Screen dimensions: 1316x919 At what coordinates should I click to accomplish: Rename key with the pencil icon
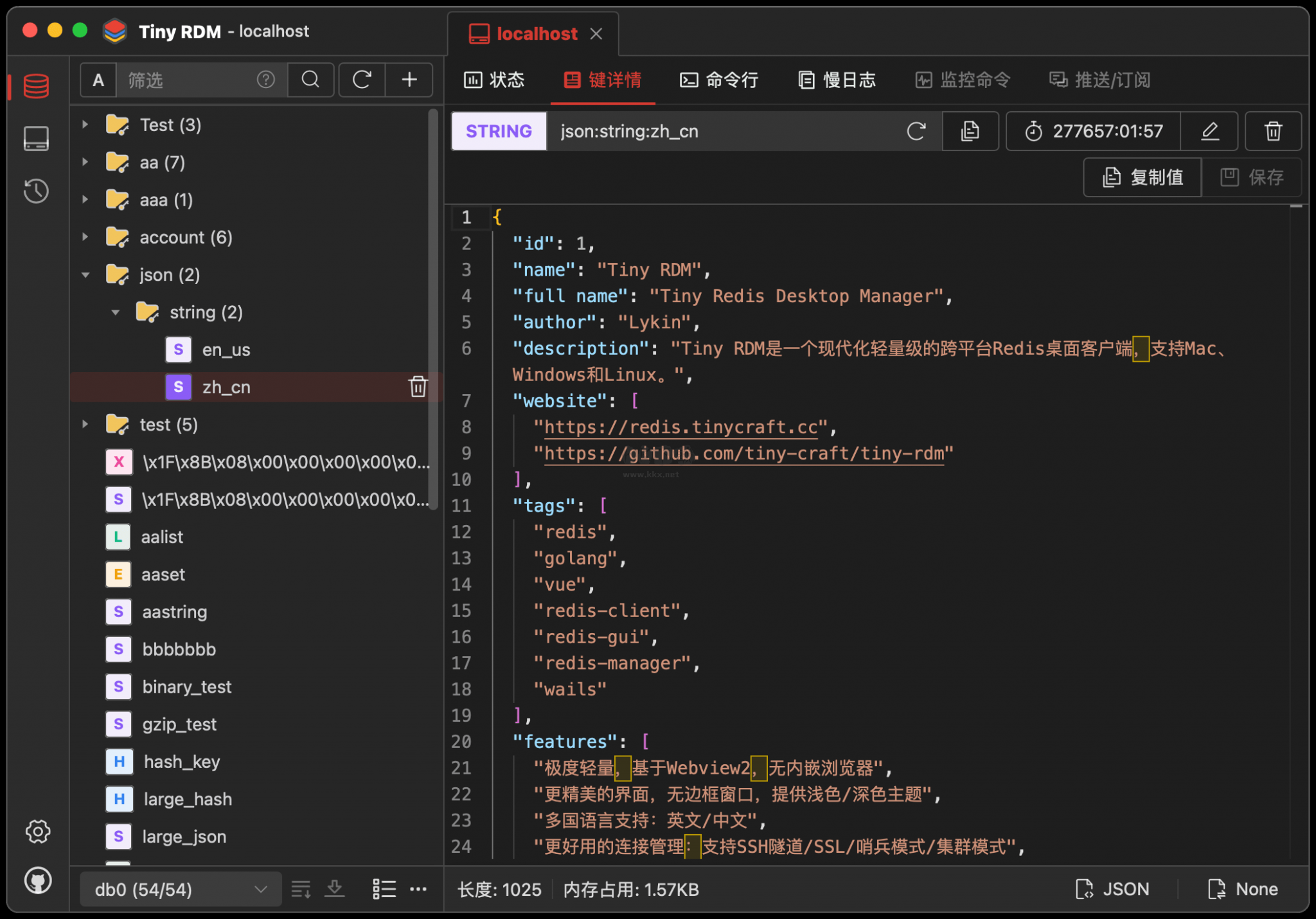click(x=1209, y=131)
